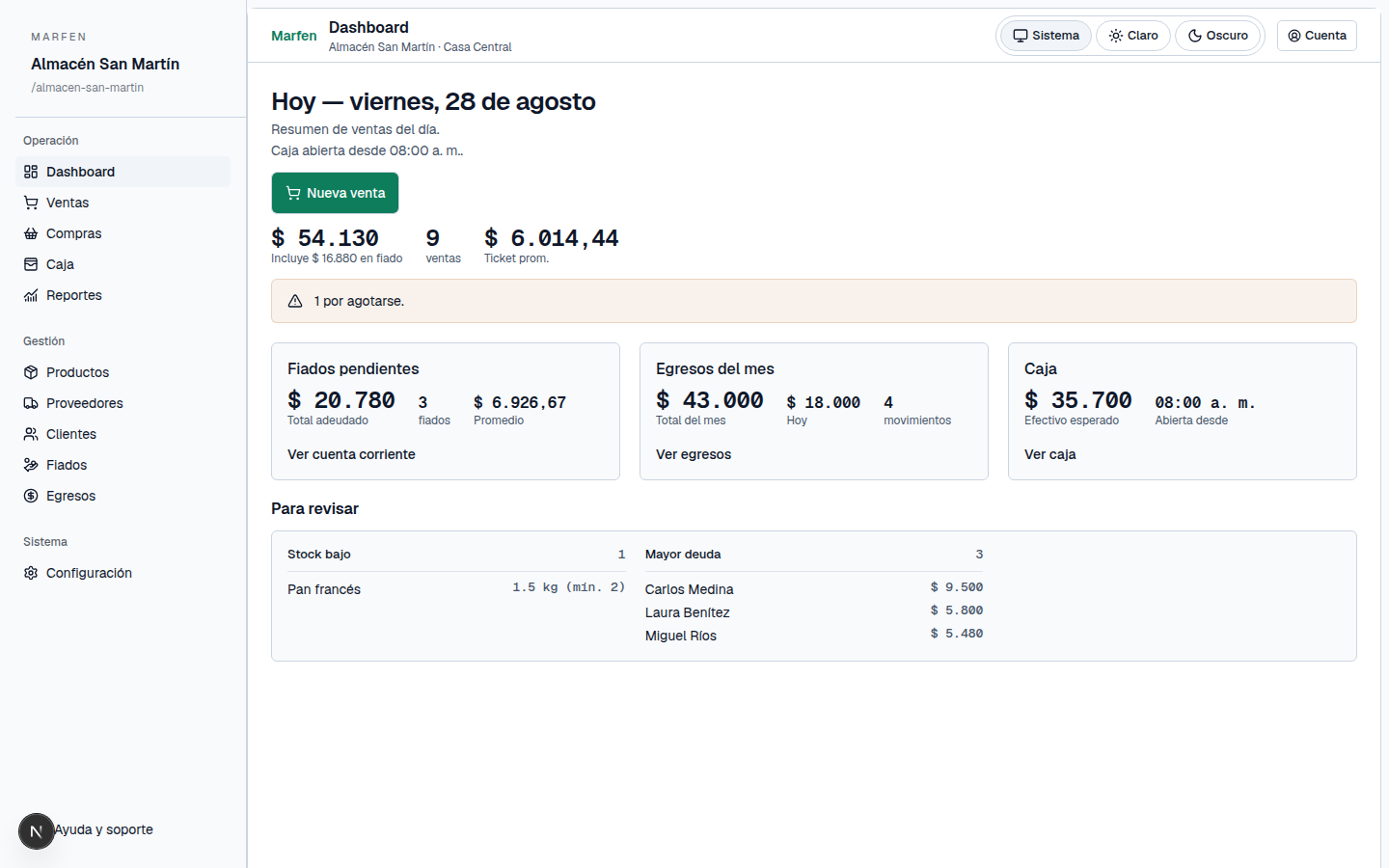Switch to Oscuro dark theme

[1217, 36]
